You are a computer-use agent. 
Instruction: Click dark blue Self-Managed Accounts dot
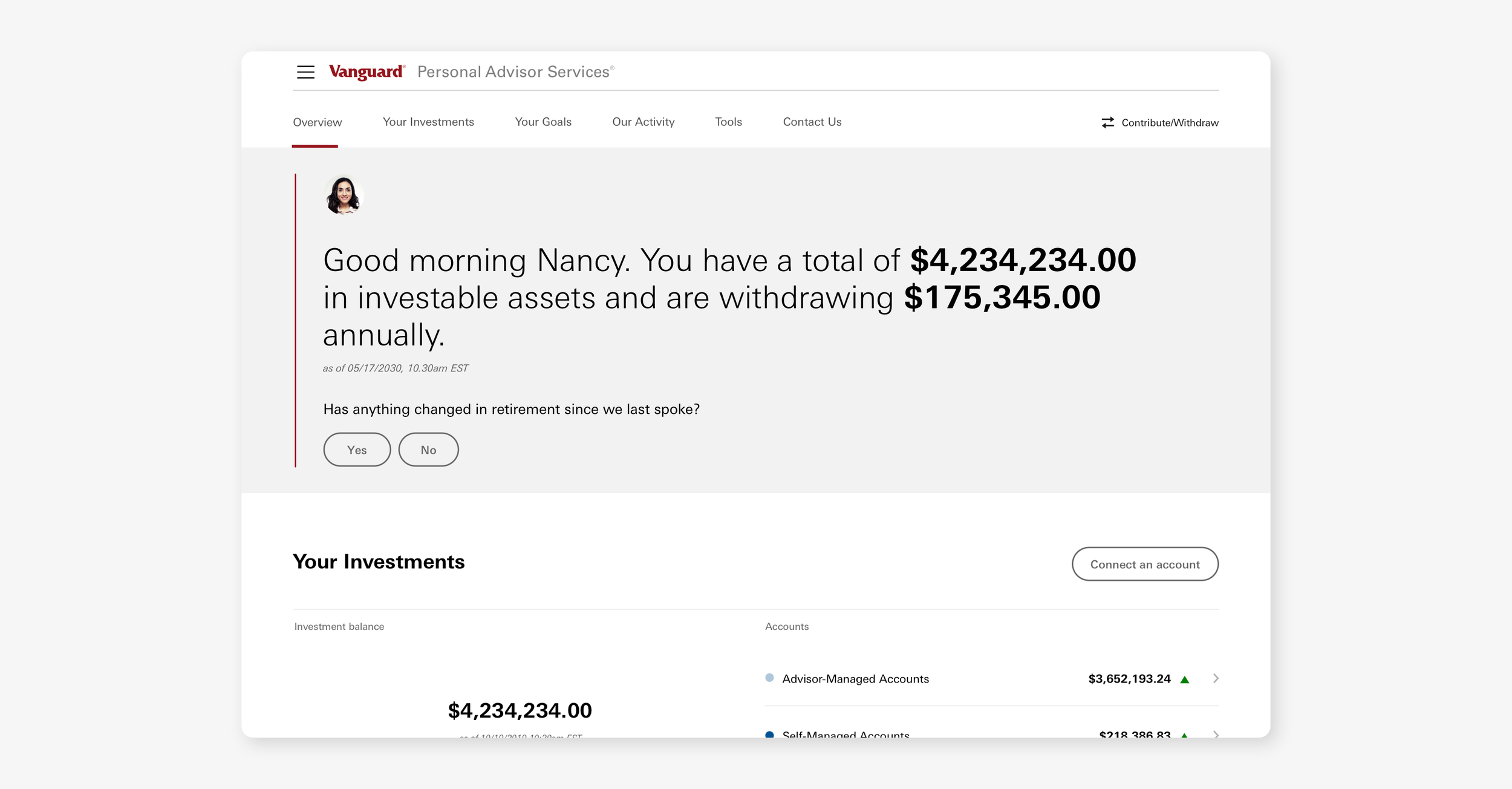click(769, 735)
